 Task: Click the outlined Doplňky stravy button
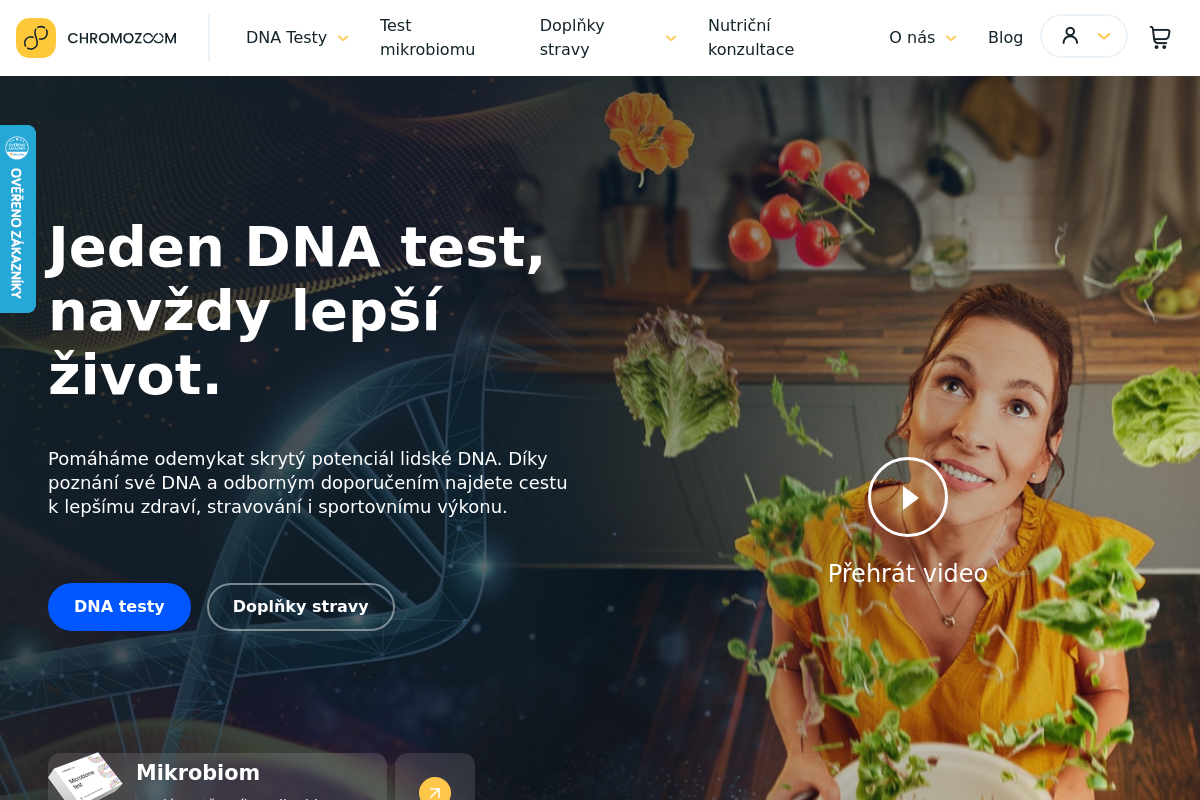[x=301, y=607]
